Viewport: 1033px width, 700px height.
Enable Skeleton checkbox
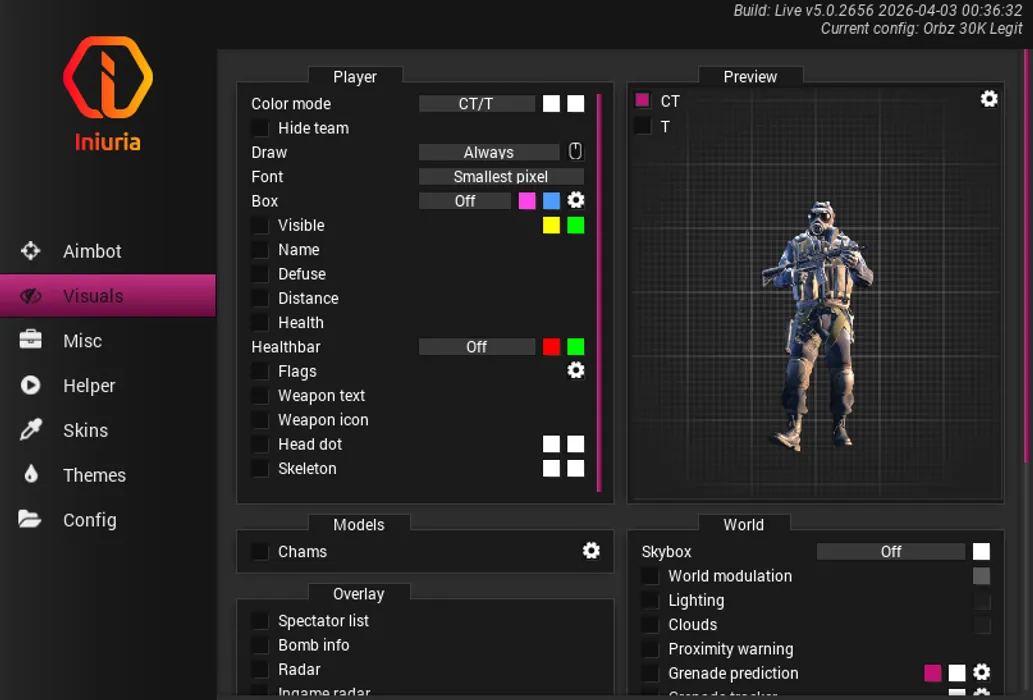click(260, 469)
